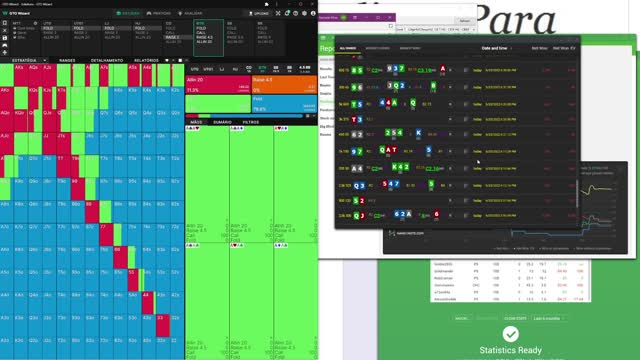Click the strategy frequency bar under action boxes
640x360 pixels.
coord(244,116)
